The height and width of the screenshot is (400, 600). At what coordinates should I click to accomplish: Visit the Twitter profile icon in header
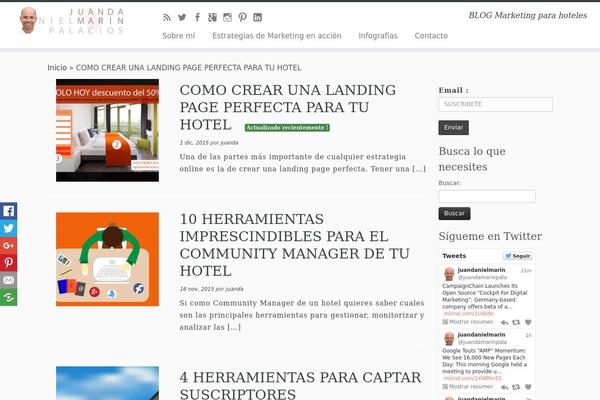click(182, 17)
